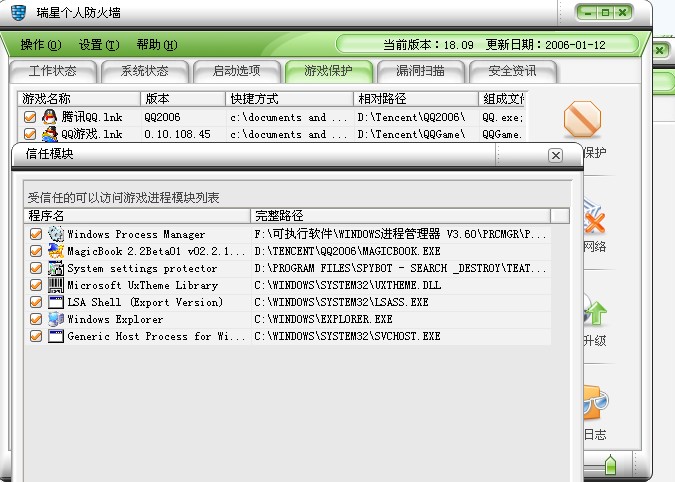Viewport: 675px width, 482px height.
Task: Click the QQ游戏 shortcut icon
Action: coord(50,134)
